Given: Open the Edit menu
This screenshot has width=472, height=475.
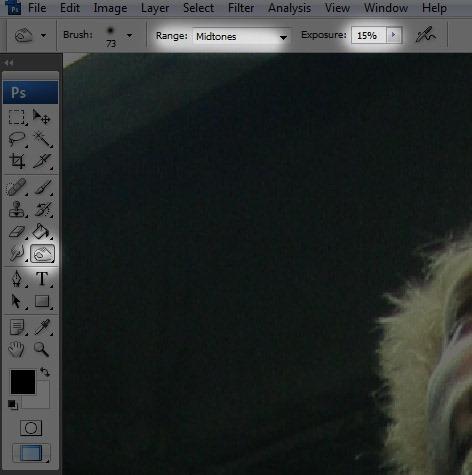Looking at the screenshot, I should (x=70, y=8).
